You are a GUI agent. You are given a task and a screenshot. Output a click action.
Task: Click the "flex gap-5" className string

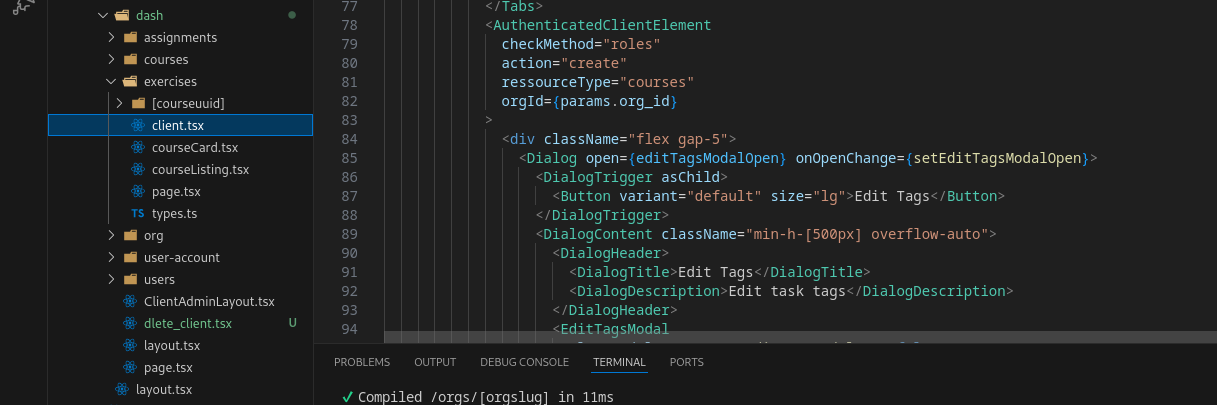(x=682, y=139)
